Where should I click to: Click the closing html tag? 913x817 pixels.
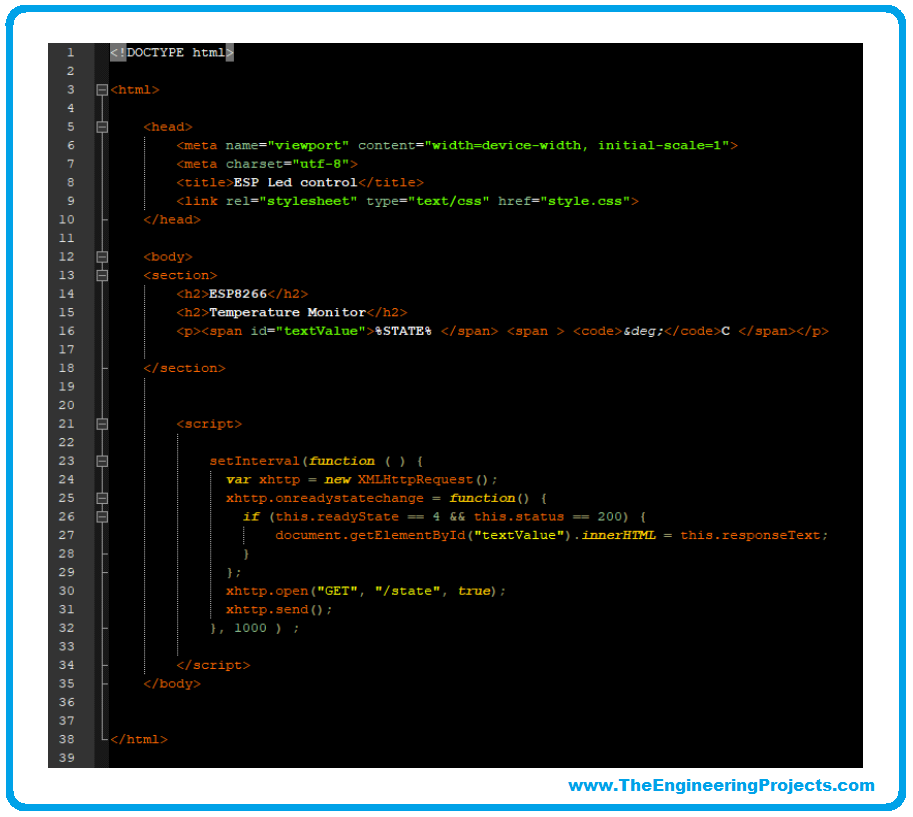click(x=139, y=740)
